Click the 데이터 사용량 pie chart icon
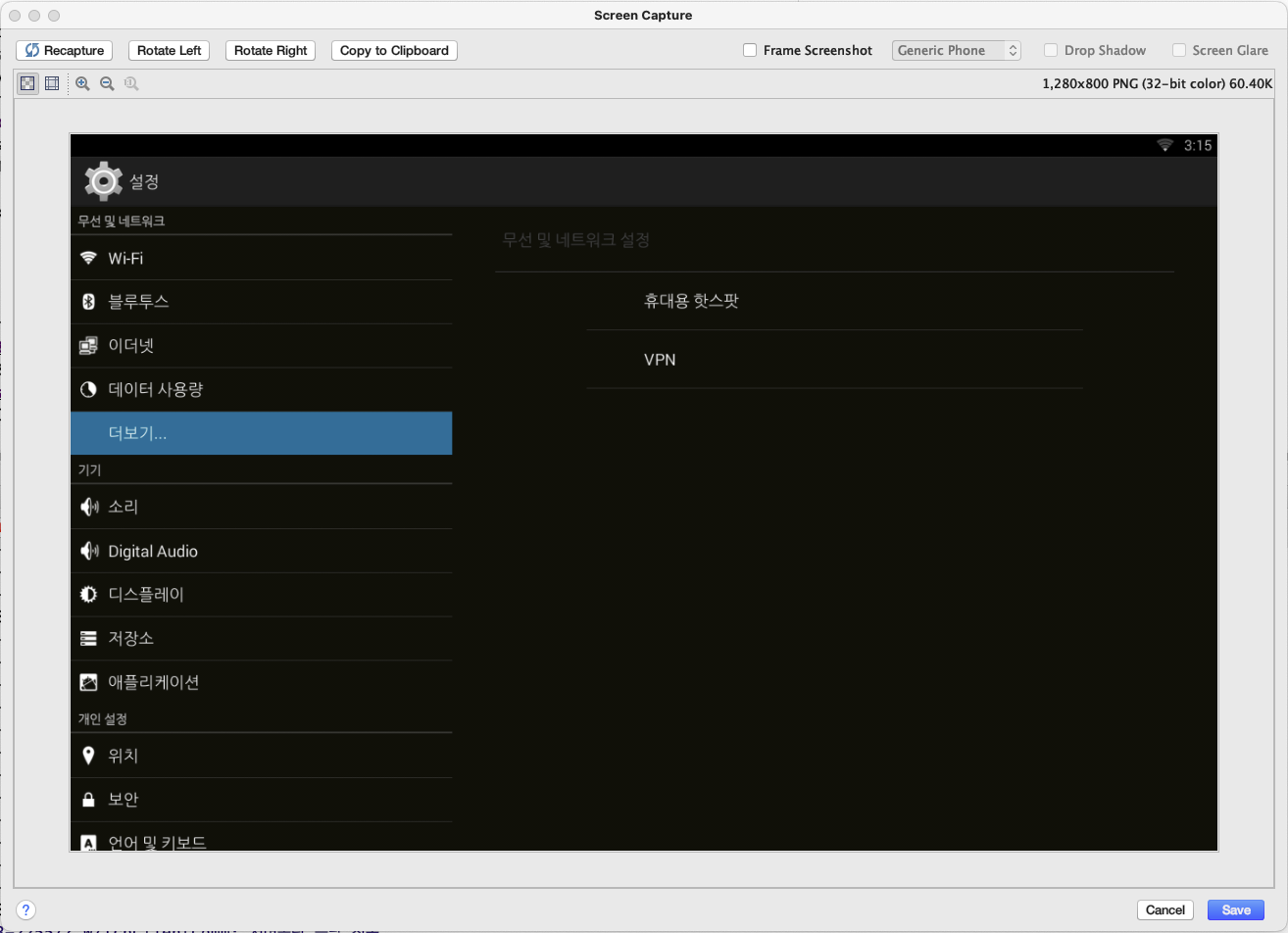This screenshot has height=933, width=1288. pos(88,390)
